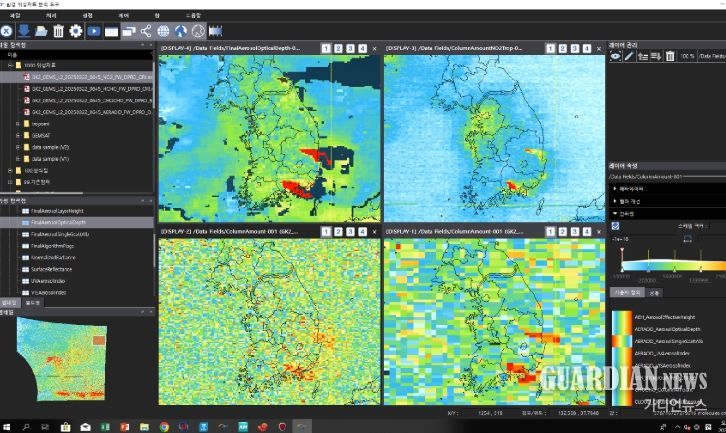Open the 파일 menu in the menu bar

tap(15, 16)
